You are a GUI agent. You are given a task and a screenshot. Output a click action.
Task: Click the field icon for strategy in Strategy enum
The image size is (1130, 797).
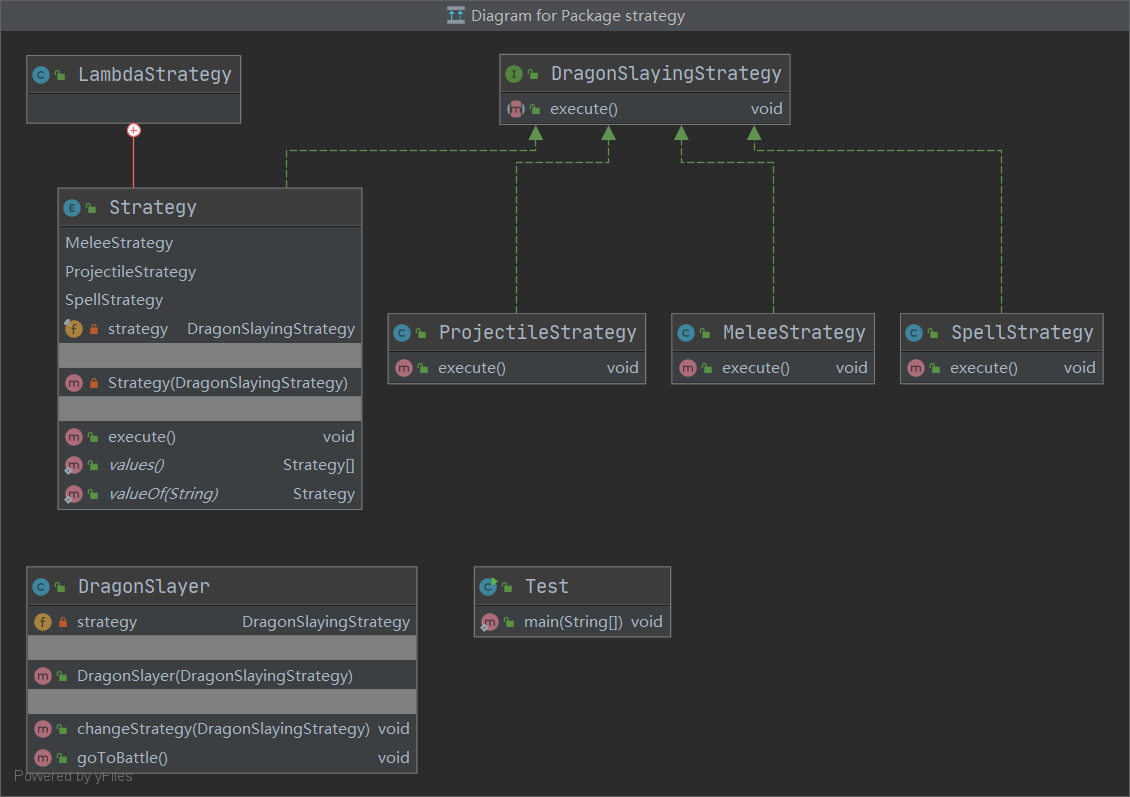pos(74,329)
